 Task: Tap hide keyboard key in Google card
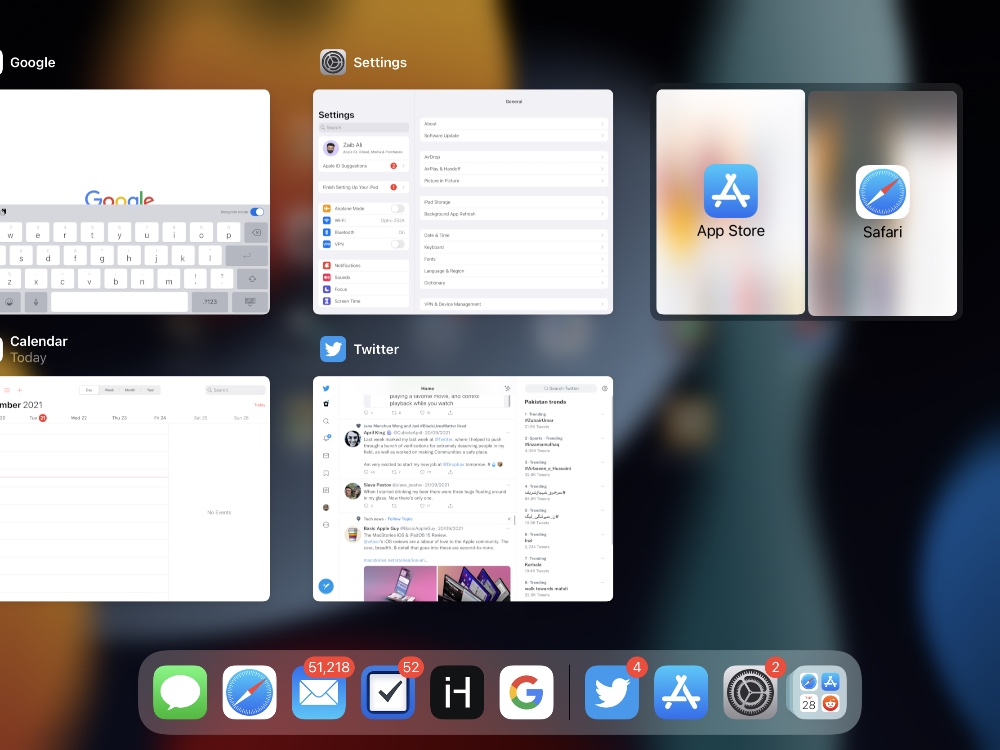[250, 302]
